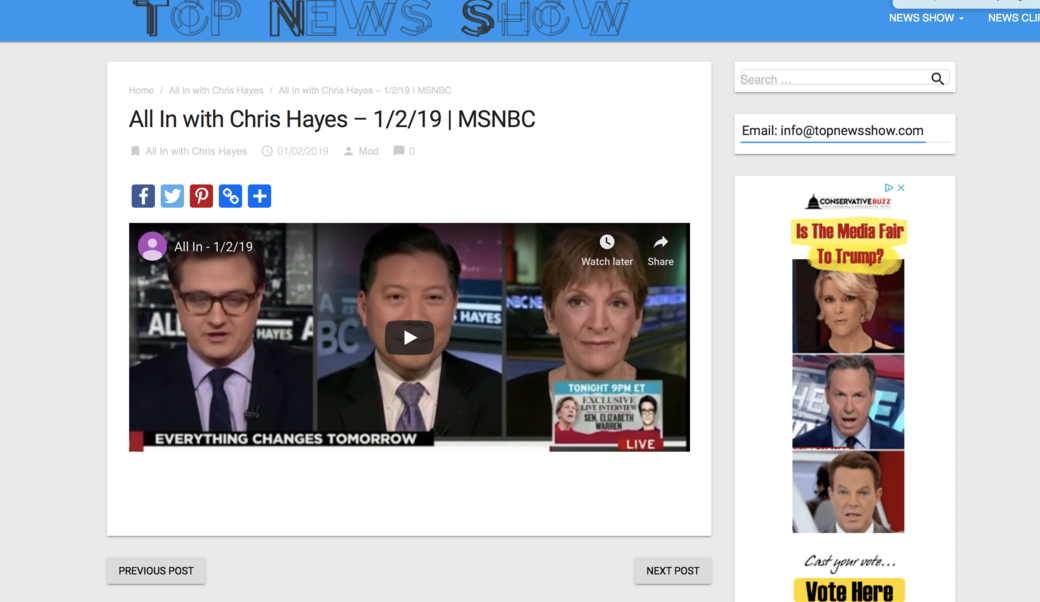The height and width of the screenshot is (602, 1040).
Task: Open the All In with Chris Hayes breadcrumb
Action: (x=215, y=90)
